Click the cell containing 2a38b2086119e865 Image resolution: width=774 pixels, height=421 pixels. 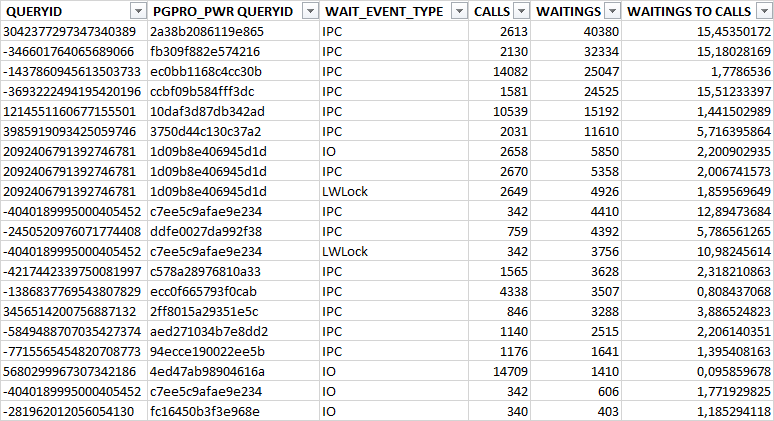[x=207, y=31]
